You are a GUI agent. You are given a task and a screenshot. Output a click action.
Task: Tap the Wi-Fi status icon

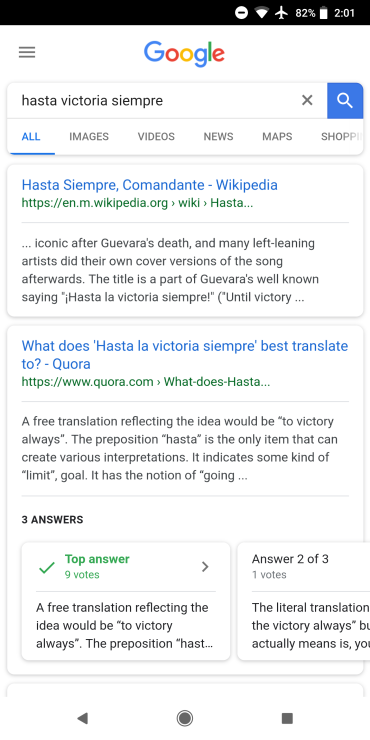click(x=261, y=13)
